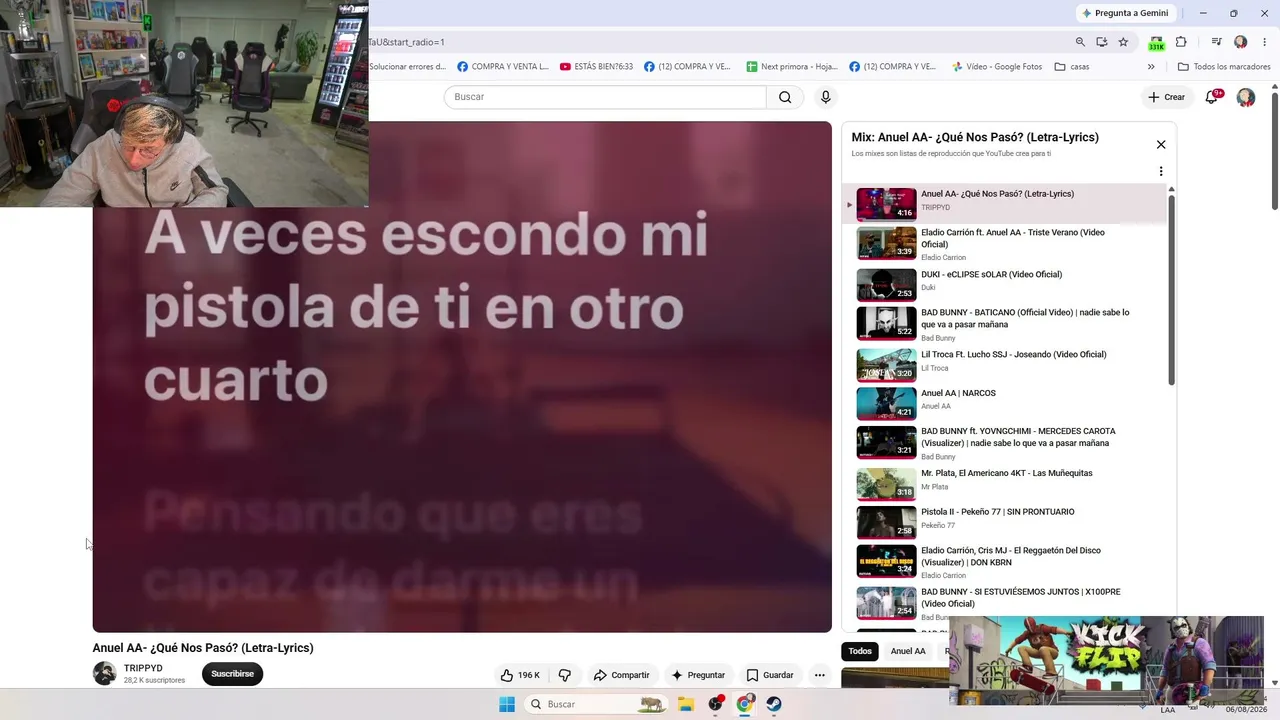Subscribe to TRIPPYD with Suscribirse button
Viewport: 1280px width, 720px height.
tap(232, 674)
